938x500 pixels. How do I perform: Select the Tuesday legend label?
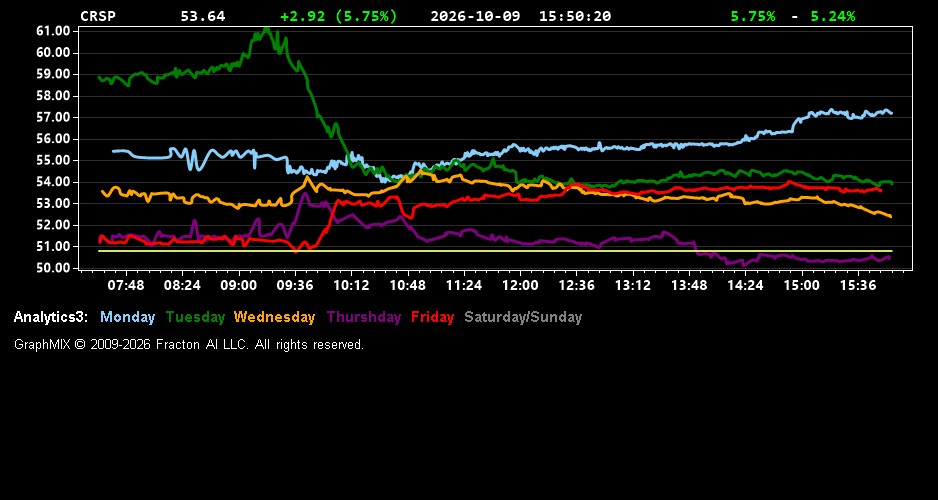(x=195, y=317)
